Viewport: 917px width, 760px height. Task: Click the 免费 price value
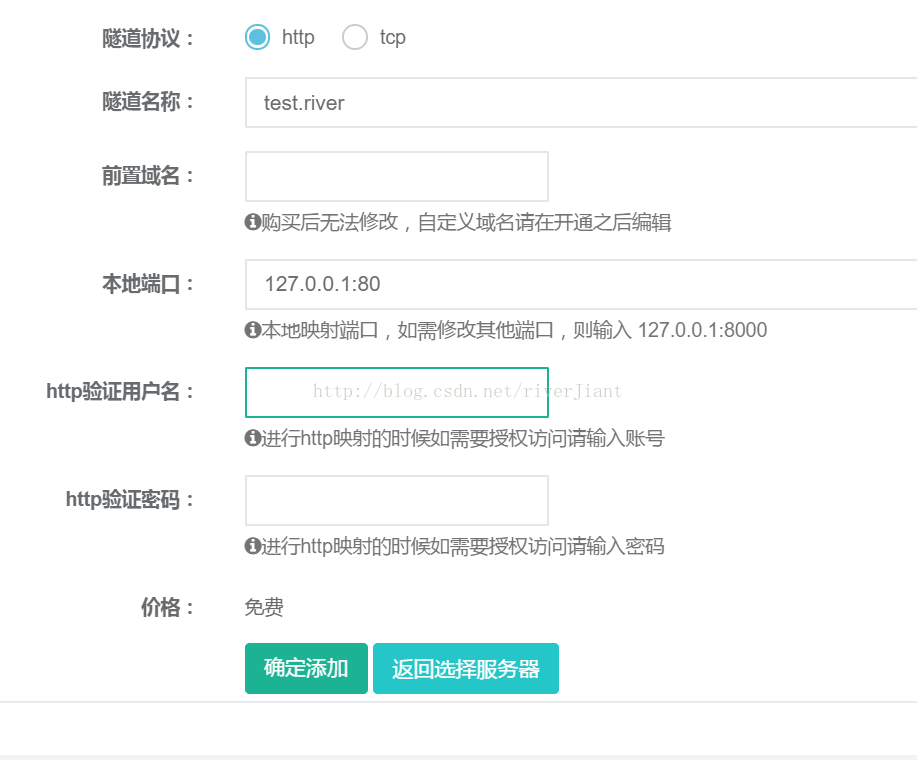tap(264, 607)
